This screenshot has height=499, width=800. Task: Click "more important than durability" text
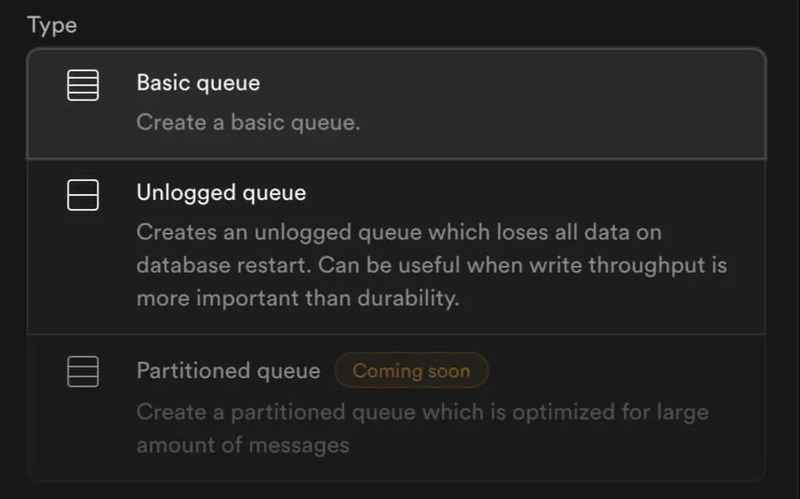point(297,300)
